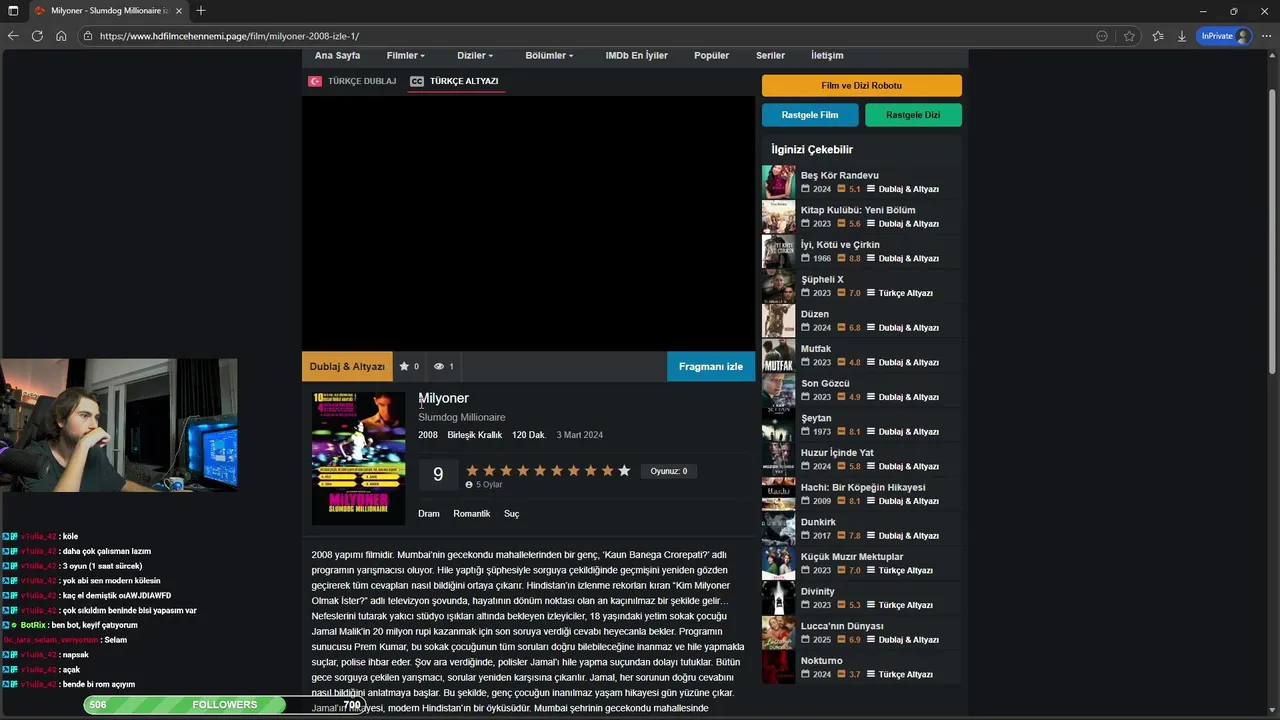Click the black video player area
The width and height of the screenshot is (1280, 720).
point(528,223)
